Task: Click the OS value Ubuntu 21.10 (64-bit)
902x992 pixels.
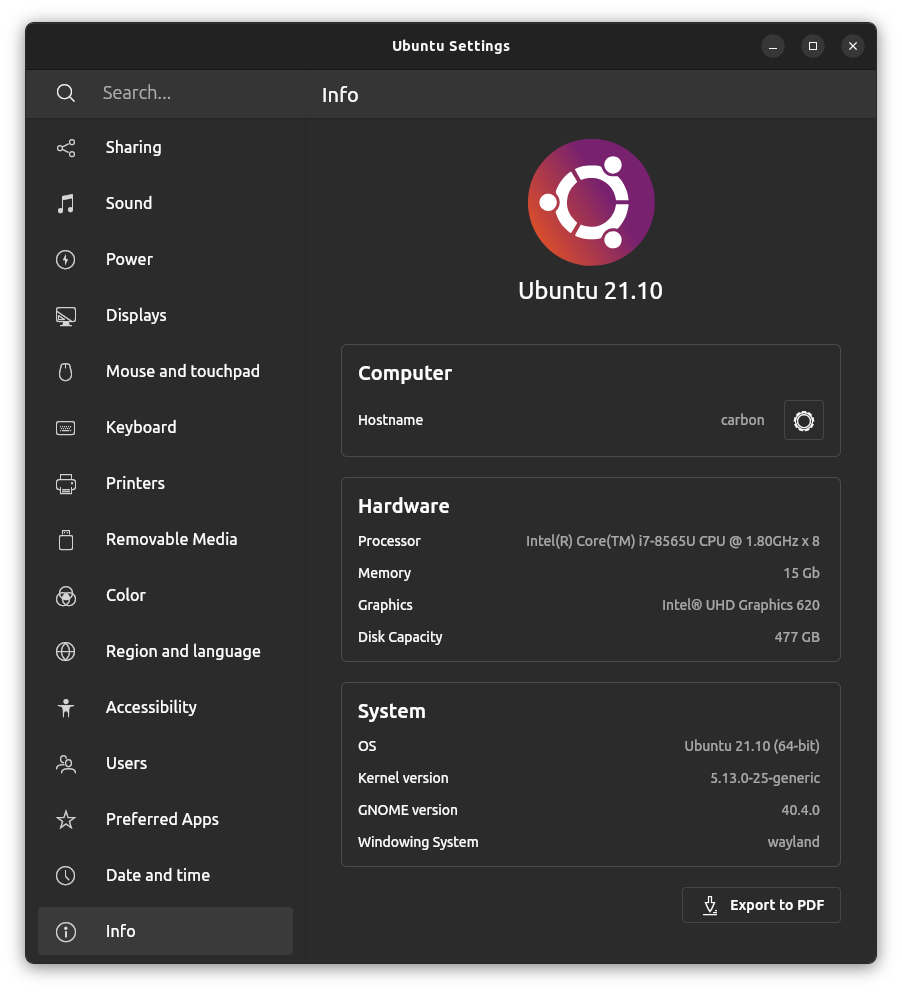Action: coord(752,747)
